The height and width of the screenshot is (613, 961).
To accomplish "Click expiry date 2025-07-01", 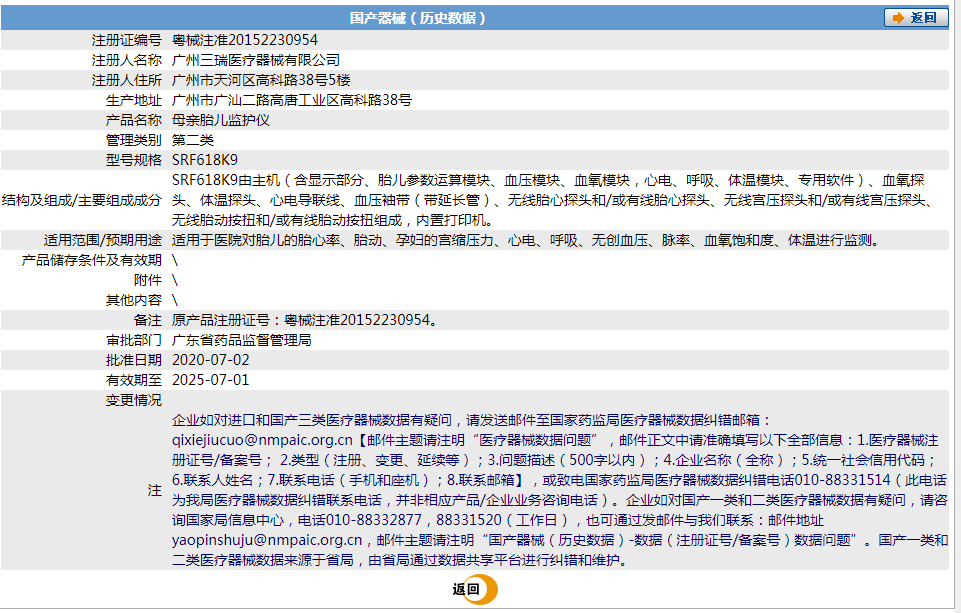I will tap(210, 380).
